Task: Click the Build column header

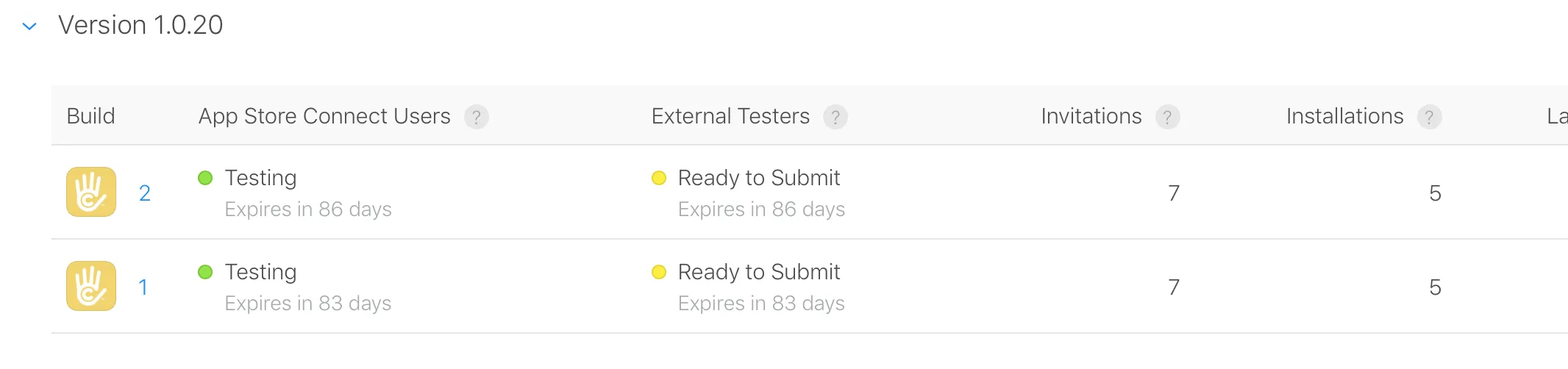Action: click(90, 116)
